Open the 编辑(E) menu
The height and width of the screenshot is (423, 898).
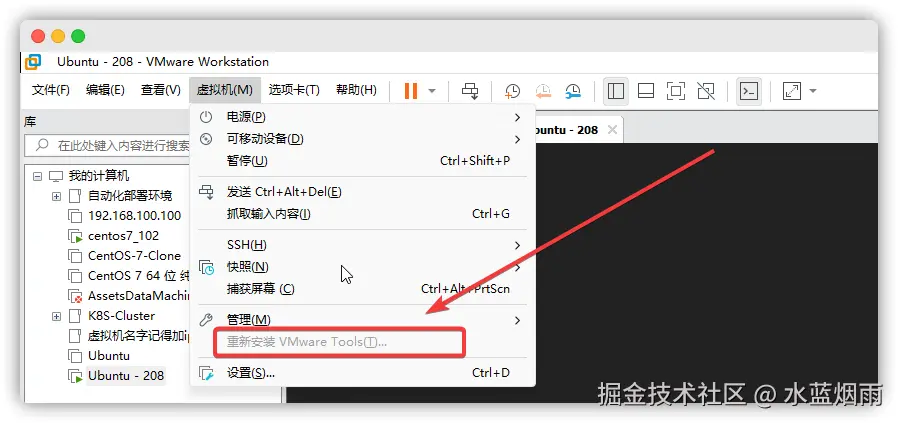click(105, 90)
